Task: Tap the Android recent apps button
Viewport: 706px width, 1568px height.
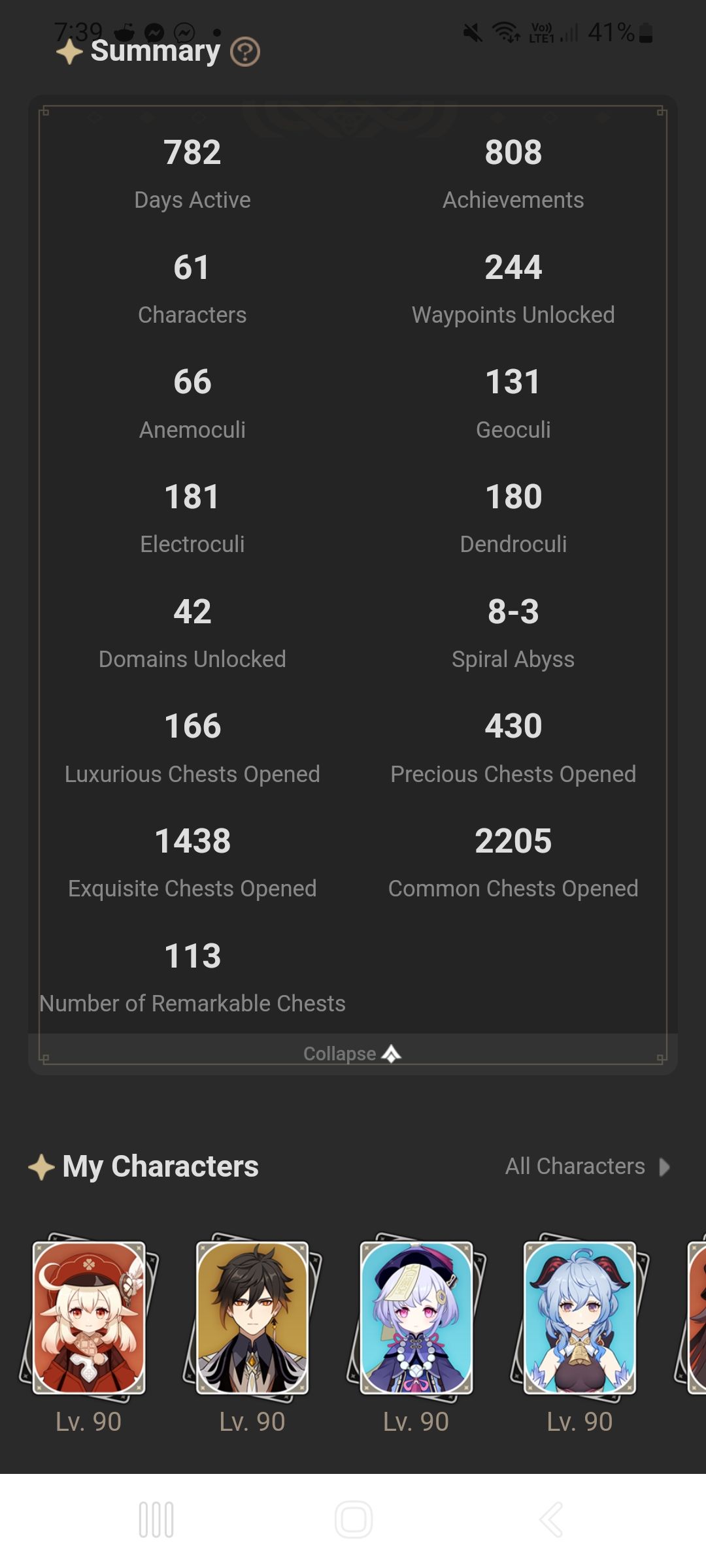Action: [x=156, y=1520]
